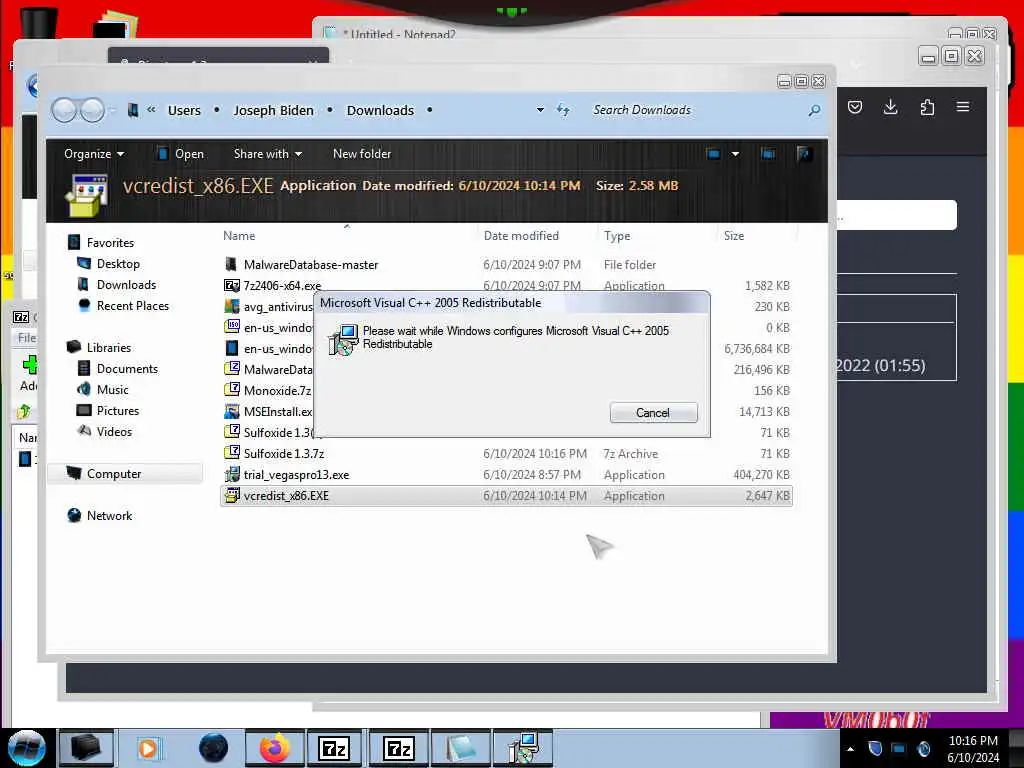
Task: Click the security shield tray icon
Action: [875, 749]
